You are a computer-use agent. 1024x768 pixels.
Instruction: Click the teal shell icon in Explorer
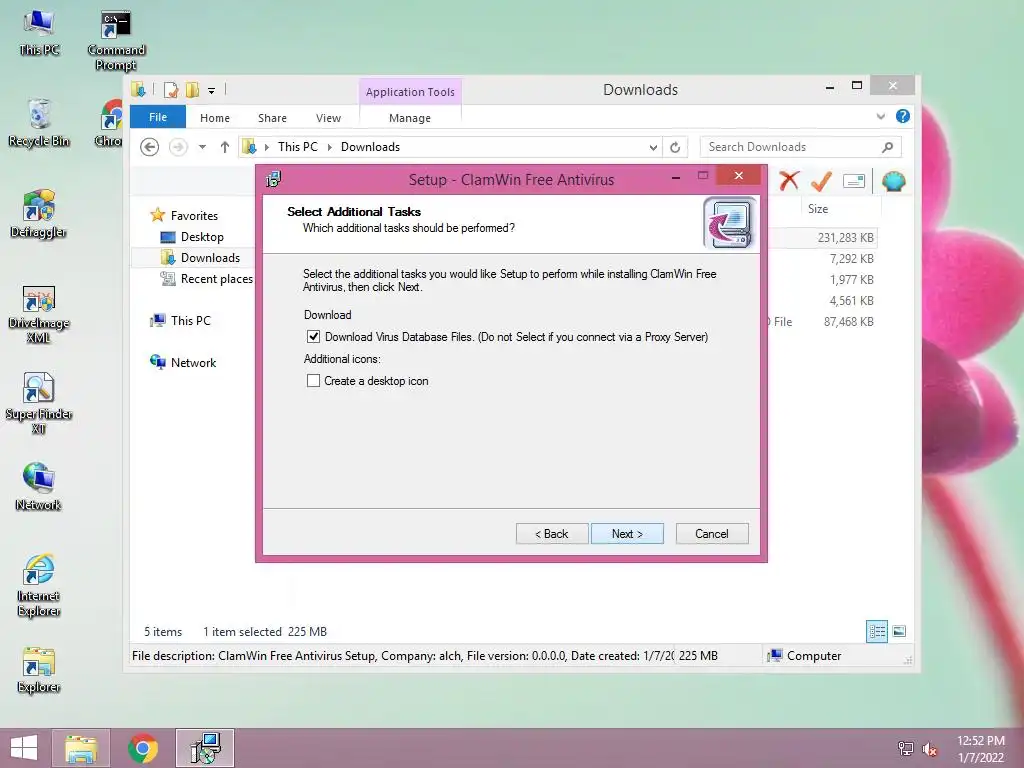pyautogui.click(x=893, y=181)
